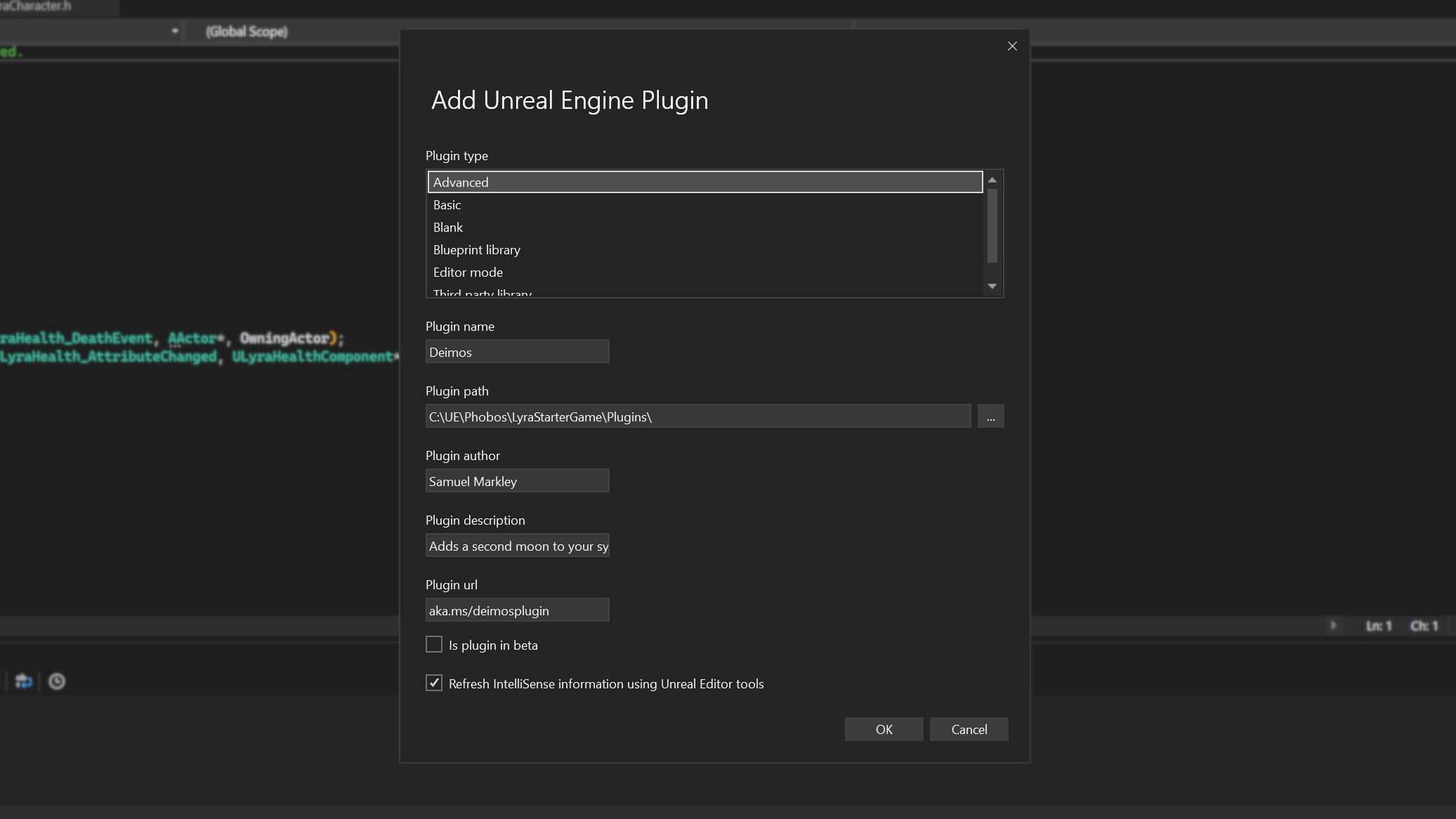
Task: Click the Plugin URL input field
Action: click(x=517, y=610)
